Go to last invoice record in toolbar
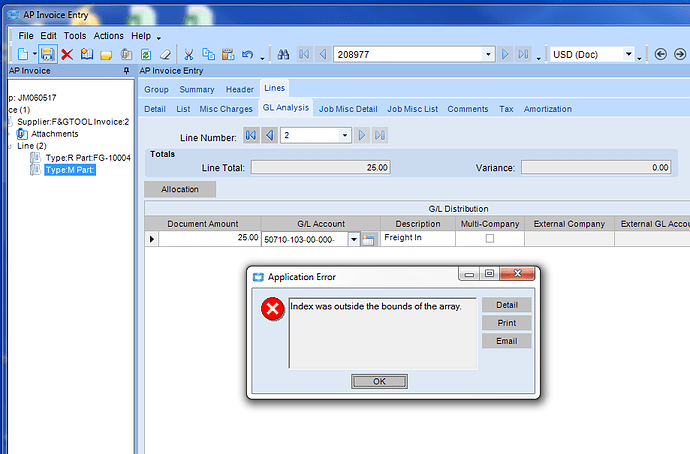 pos(523,55)
